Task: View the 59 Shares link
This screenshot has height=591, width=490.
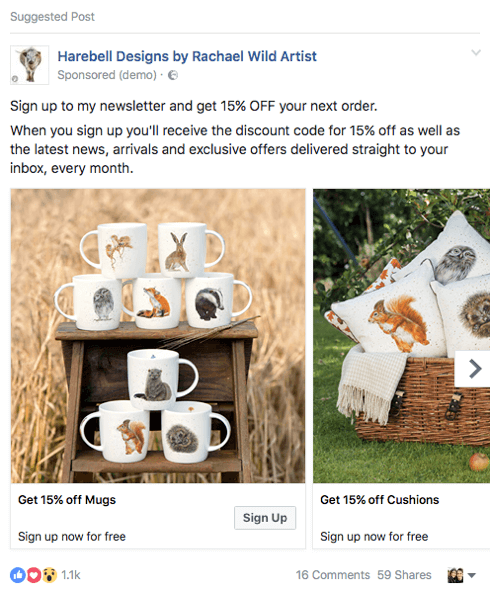Action: click(x=404, y=575)
